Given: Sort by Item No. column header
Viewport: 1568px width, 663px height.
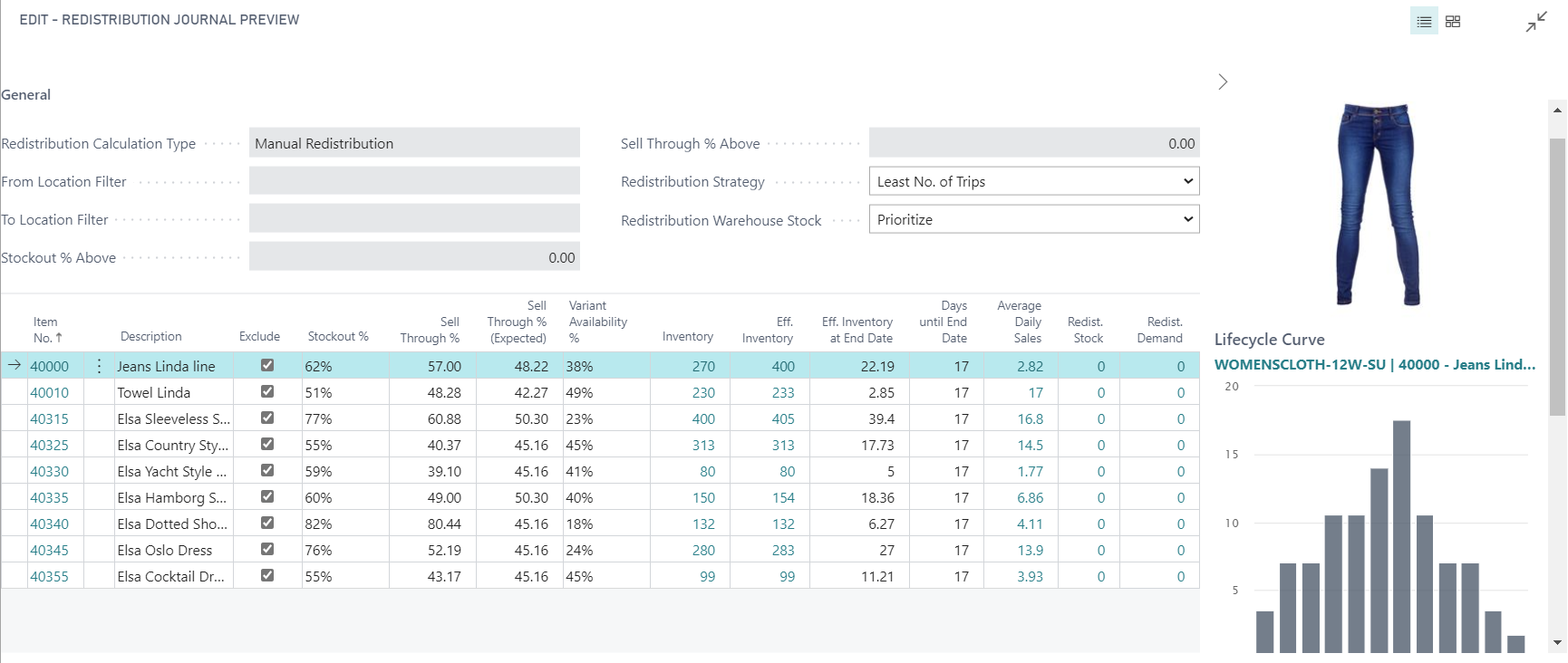Looking at the screenshot, I should [x=46, y=330].
